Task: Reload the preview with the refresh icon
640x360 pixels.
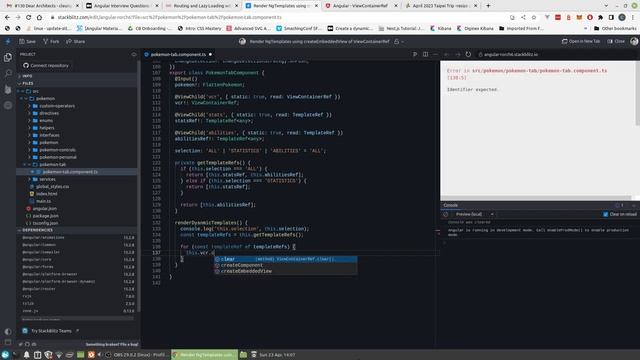Action: (x=468, y=54)
